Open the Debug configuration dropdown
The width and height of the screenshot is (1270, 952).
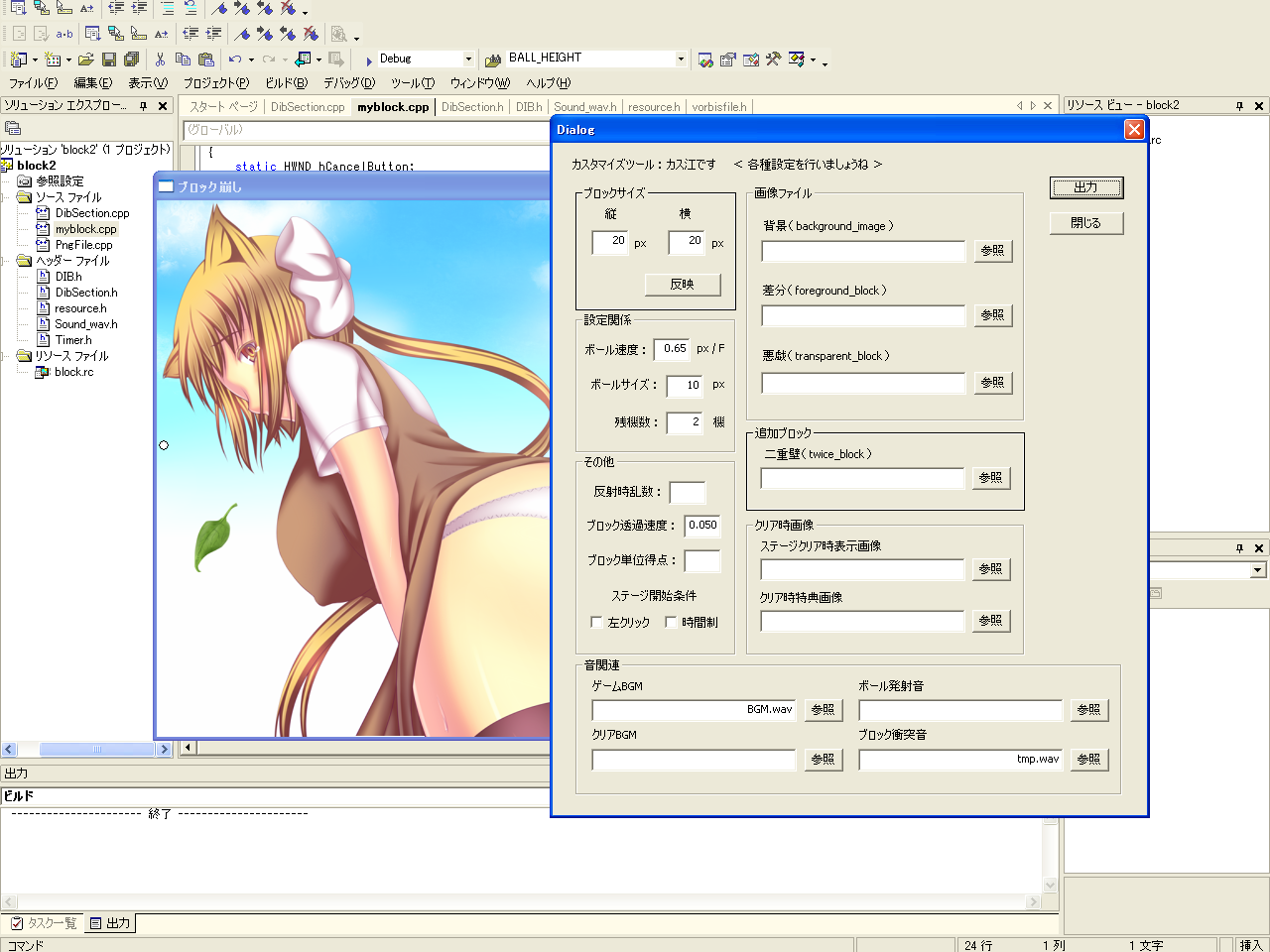click(x=468, y=59)
